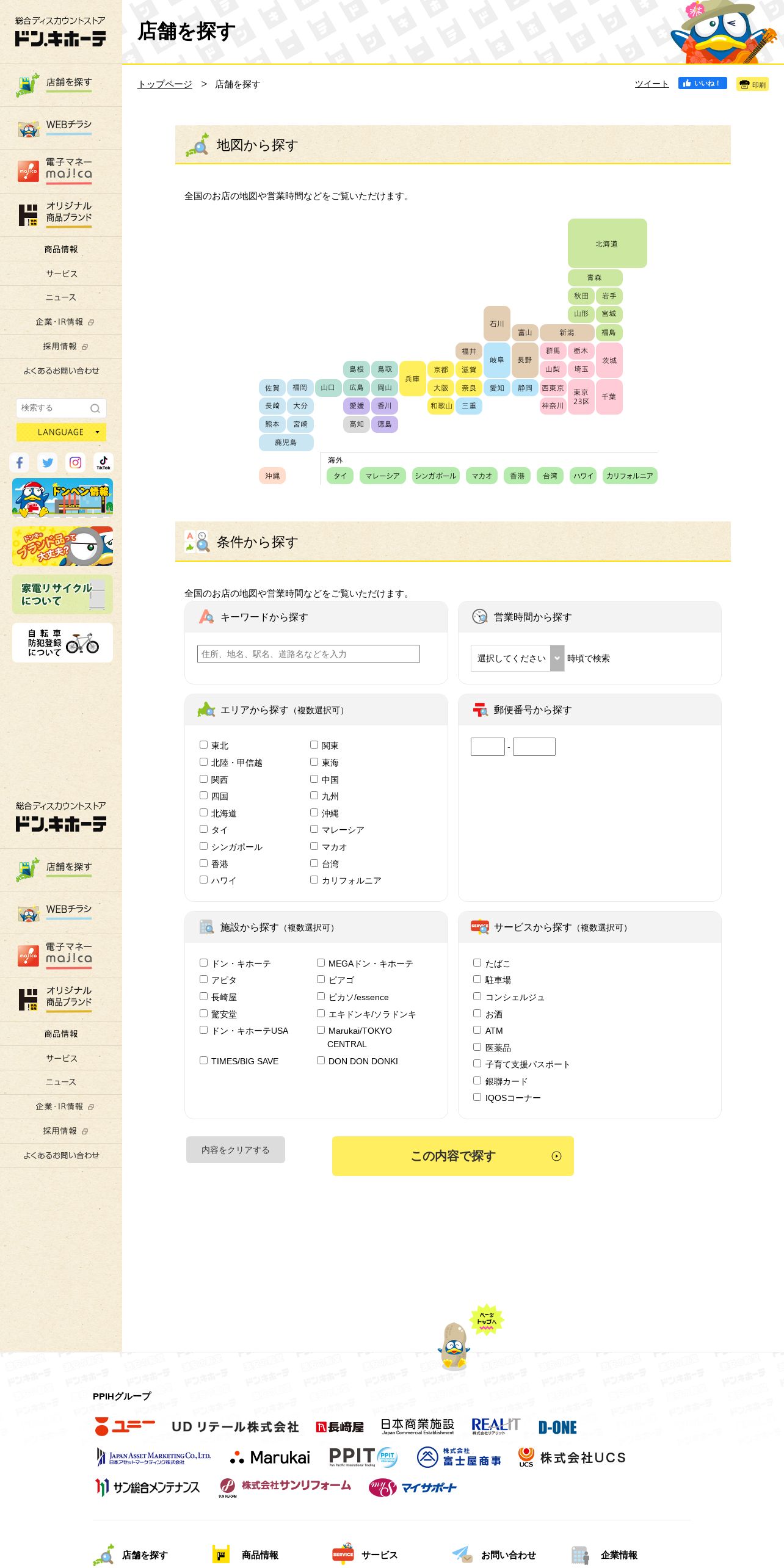Viewport: 784px width, 1568px height.
Task: Click the ツイート link
Action: point(652,84)
